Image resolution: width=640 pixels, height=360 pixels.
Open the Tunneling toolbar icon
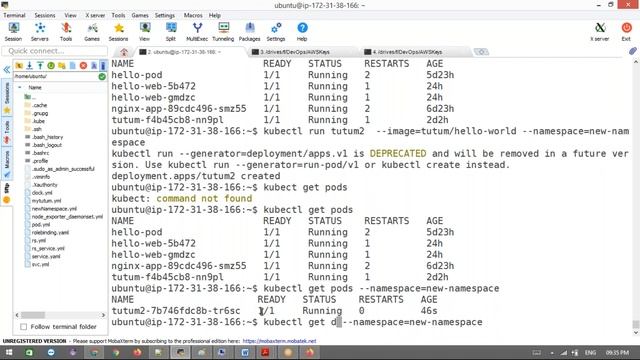223,32
